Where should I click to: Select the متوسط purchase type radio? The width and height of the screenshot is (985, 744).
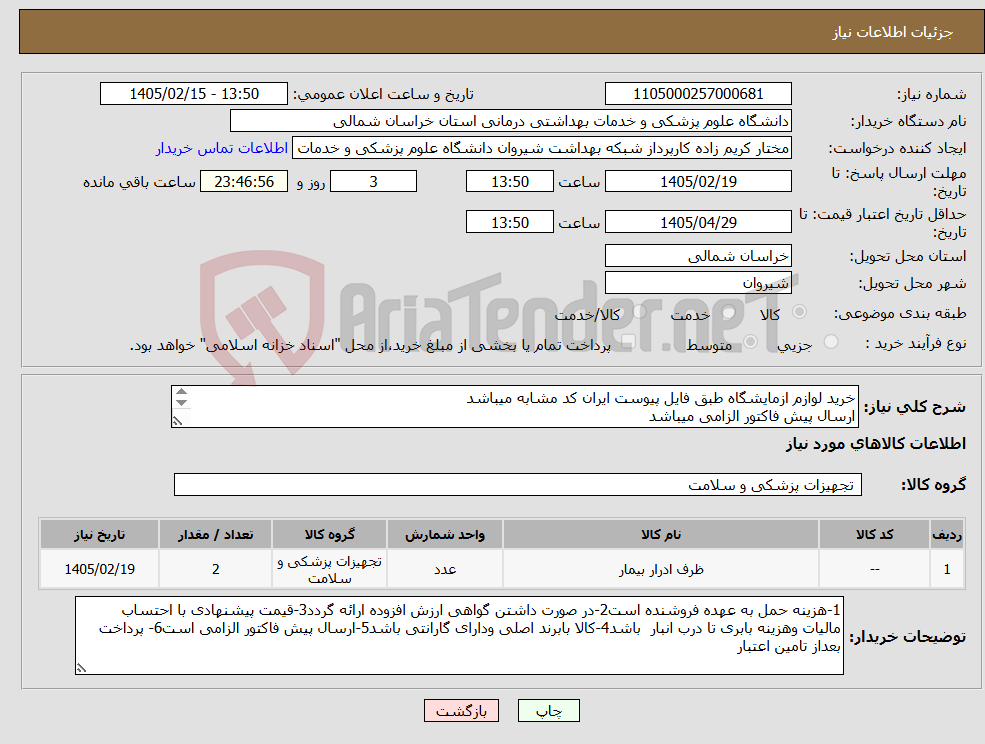click(750, 342)
